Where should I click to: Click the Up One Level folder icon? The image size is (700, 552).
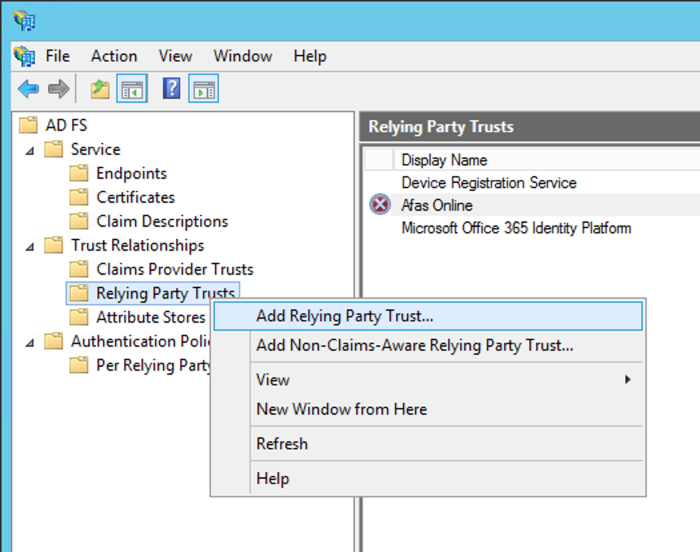coord(100,89)
